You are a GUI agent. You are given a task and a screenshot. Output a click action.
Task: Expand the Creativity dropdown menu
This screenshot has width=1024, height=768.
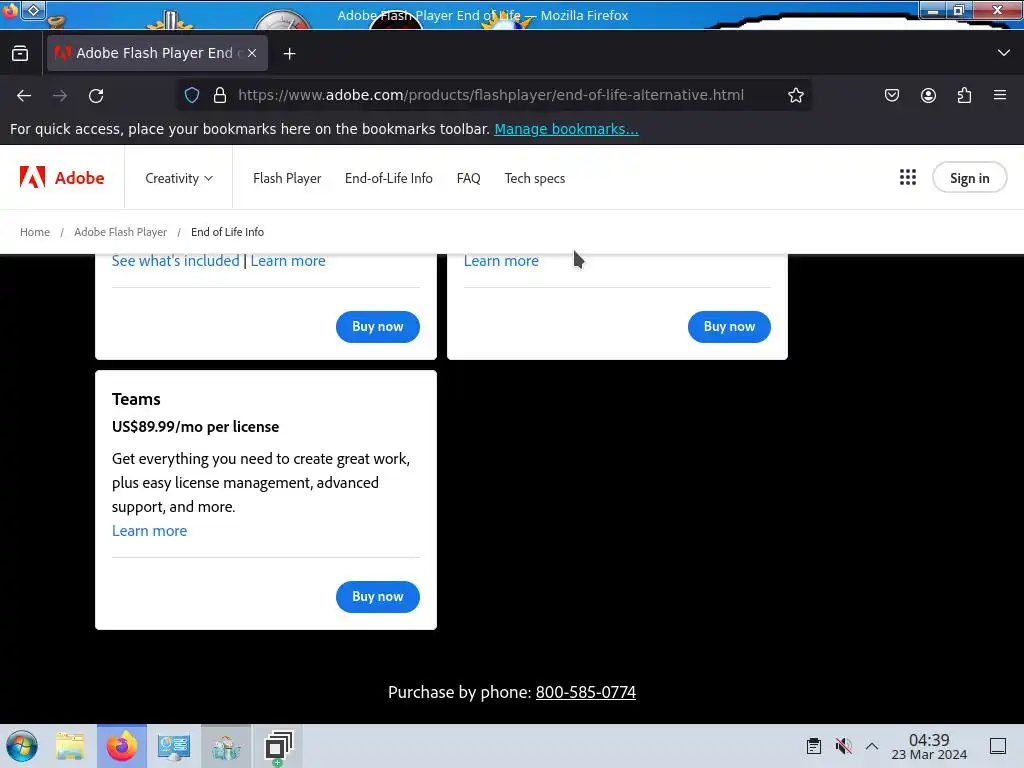[179, 178]
